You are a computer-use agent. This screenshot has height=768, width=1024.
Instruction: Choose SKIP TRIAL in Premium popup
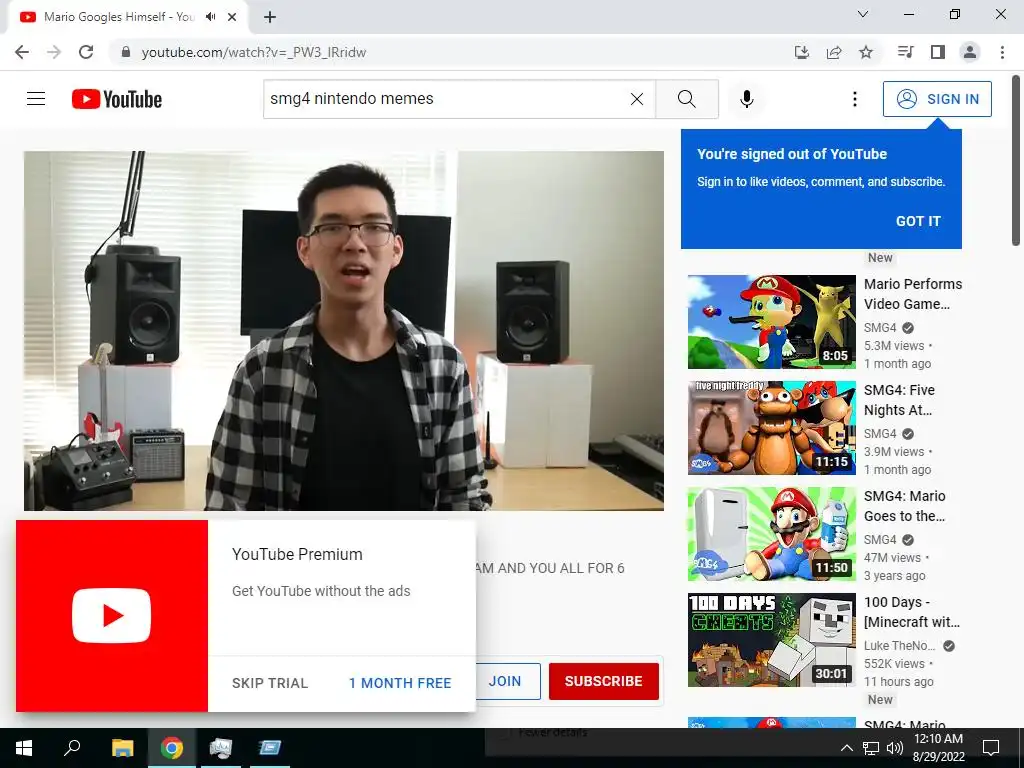270,683
